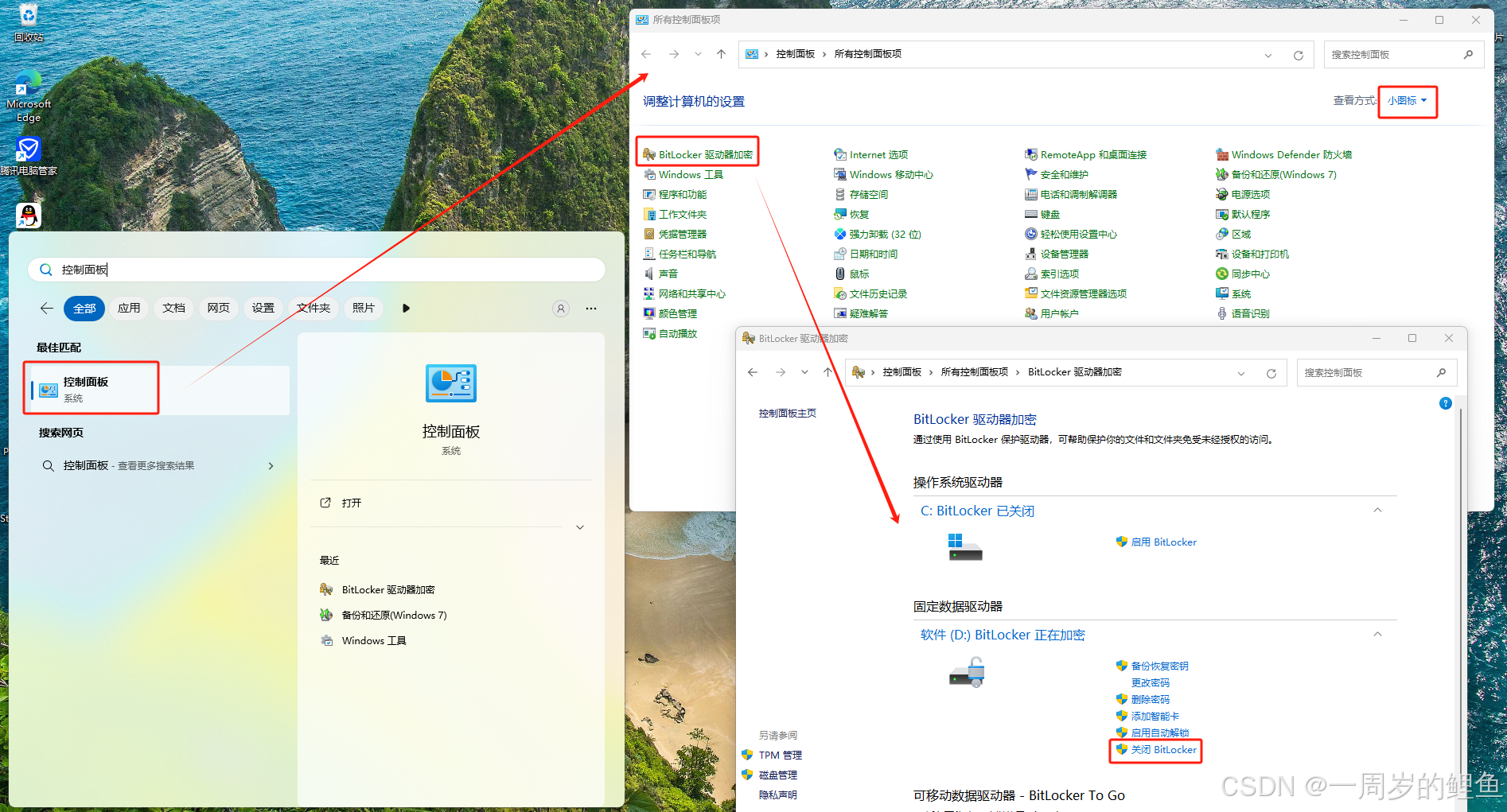1507x812 pixels.
Task: Click the search box containing 控制面板
Action: click(317, 270)
